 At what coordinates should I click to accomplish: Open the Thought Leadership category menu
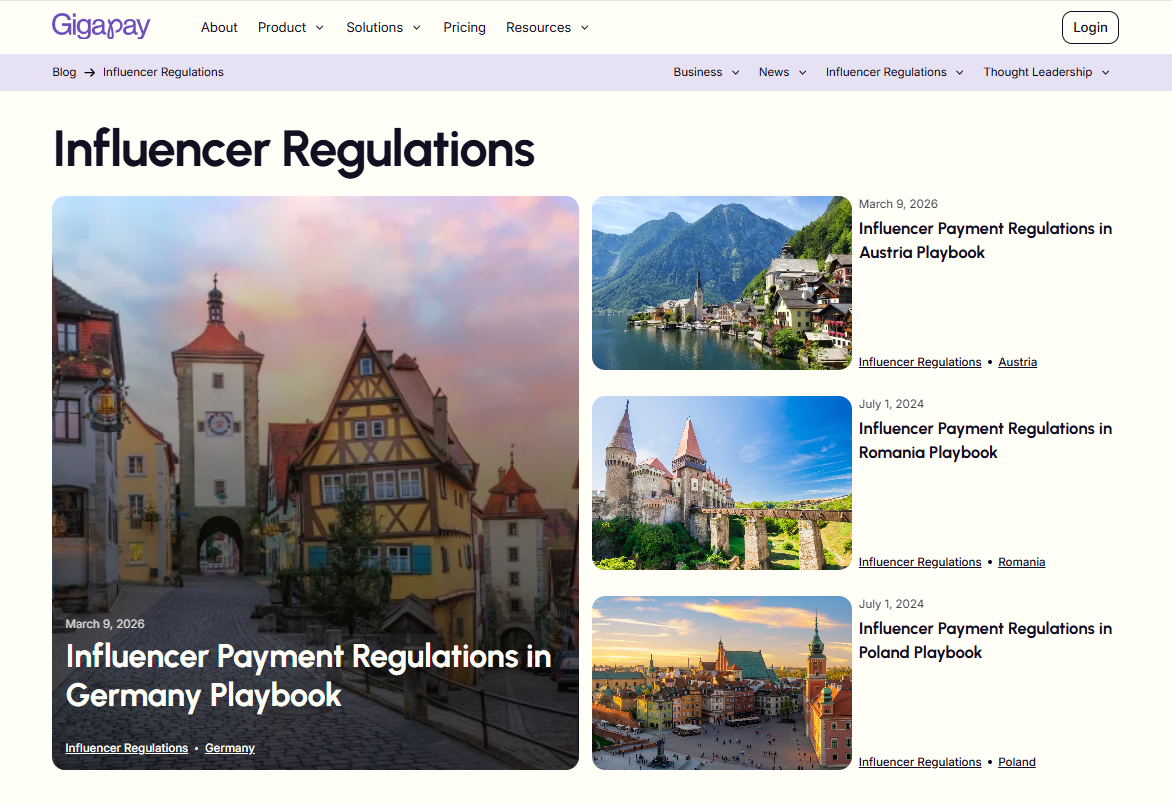(1037, 73)
